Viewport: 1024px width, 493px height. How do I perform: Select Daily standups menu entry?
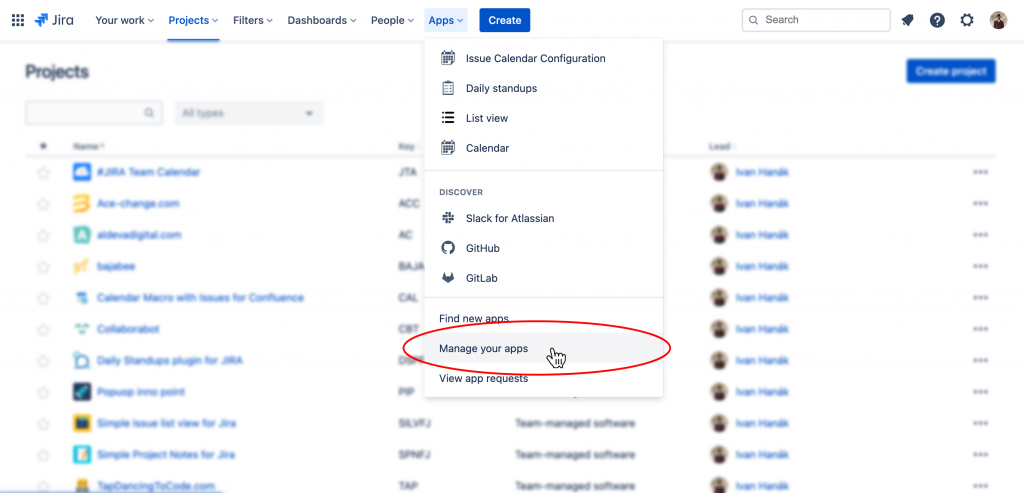(543, 88)
